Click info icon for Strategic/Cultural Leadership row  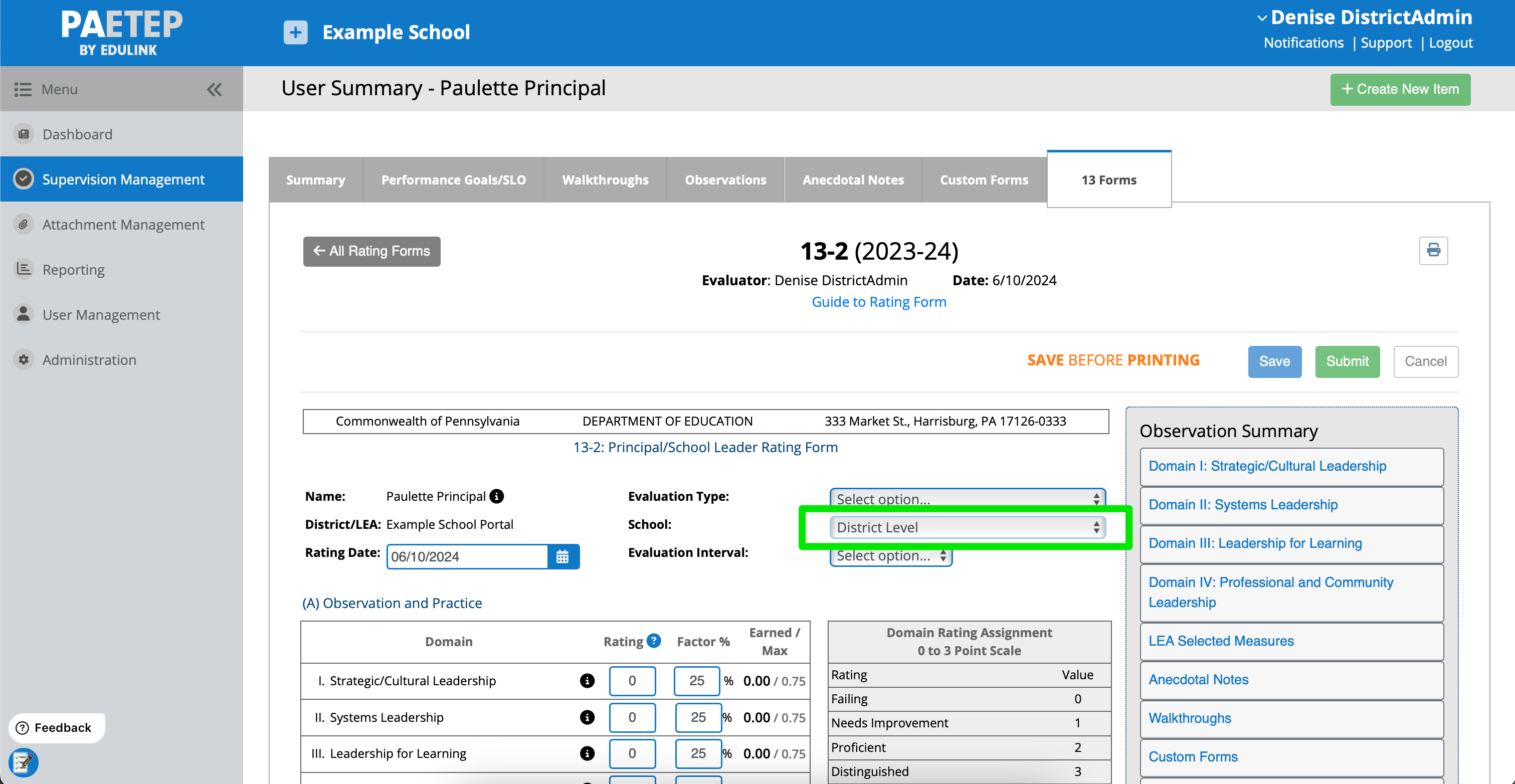587,681
